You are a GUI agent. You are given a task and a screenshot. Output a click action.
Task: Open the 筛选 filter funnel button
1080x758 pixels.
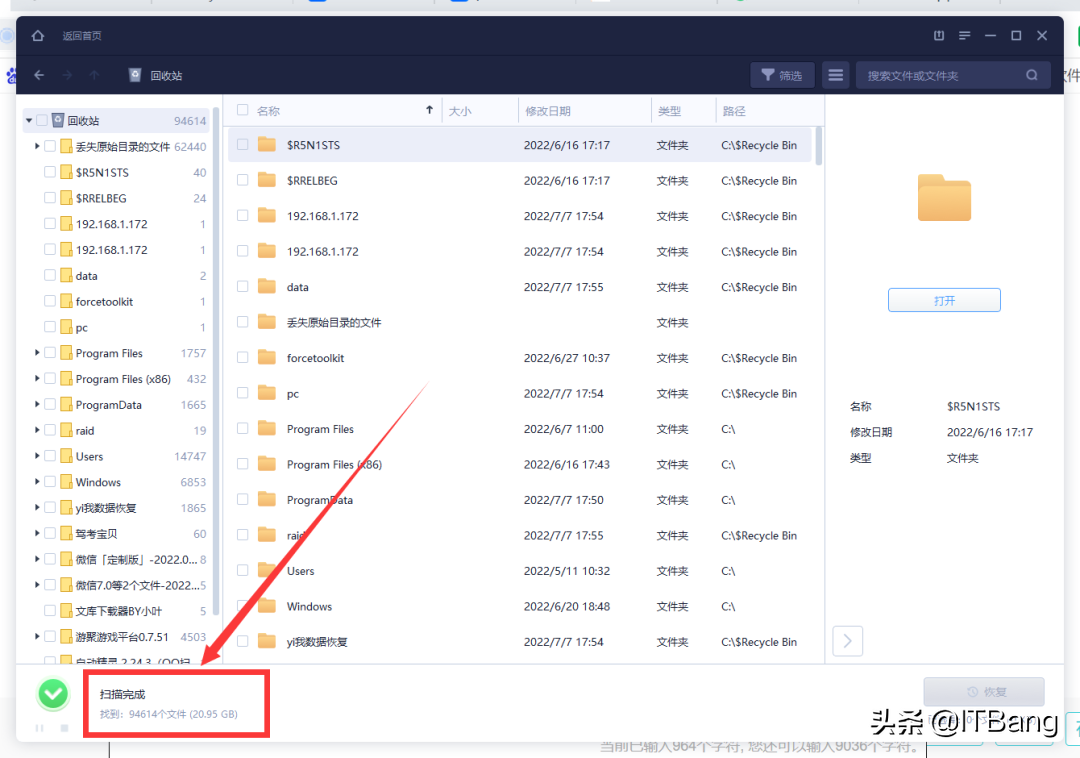tap(781, 75)
